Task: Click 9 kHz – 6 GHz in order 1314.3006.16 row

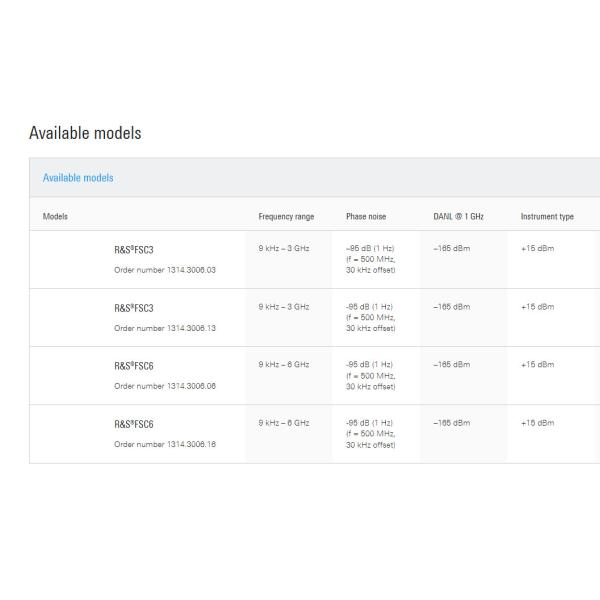Action: click(x=284, y=423)
